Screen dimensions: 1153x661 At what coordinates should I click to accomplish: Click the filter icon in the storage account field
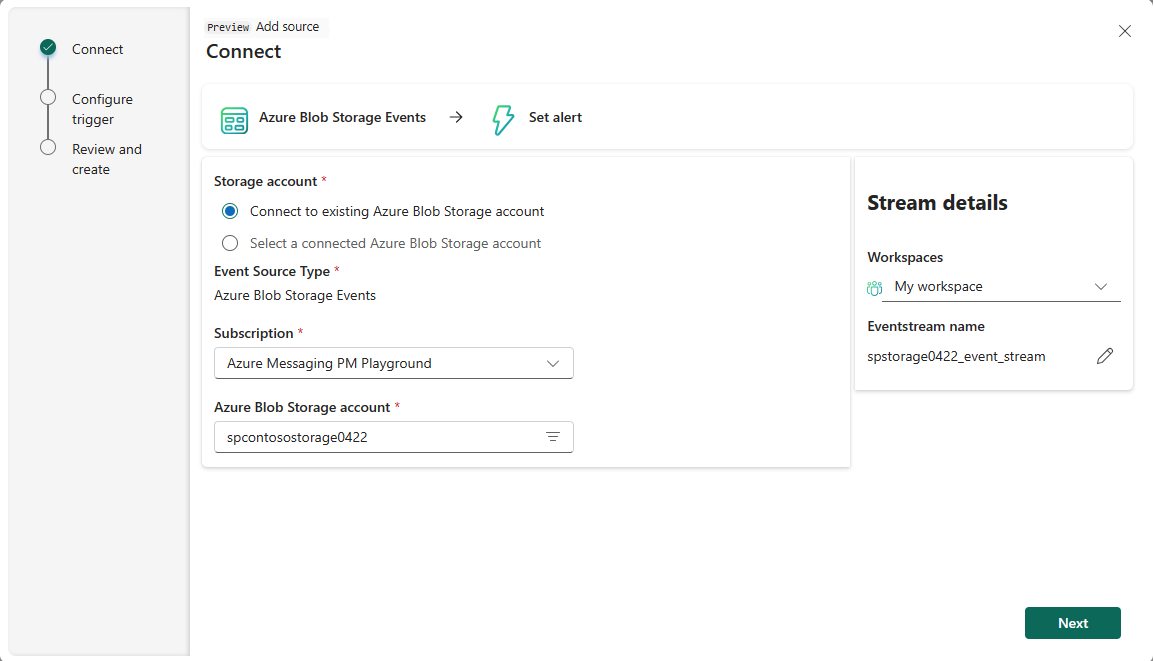point(553,437)
